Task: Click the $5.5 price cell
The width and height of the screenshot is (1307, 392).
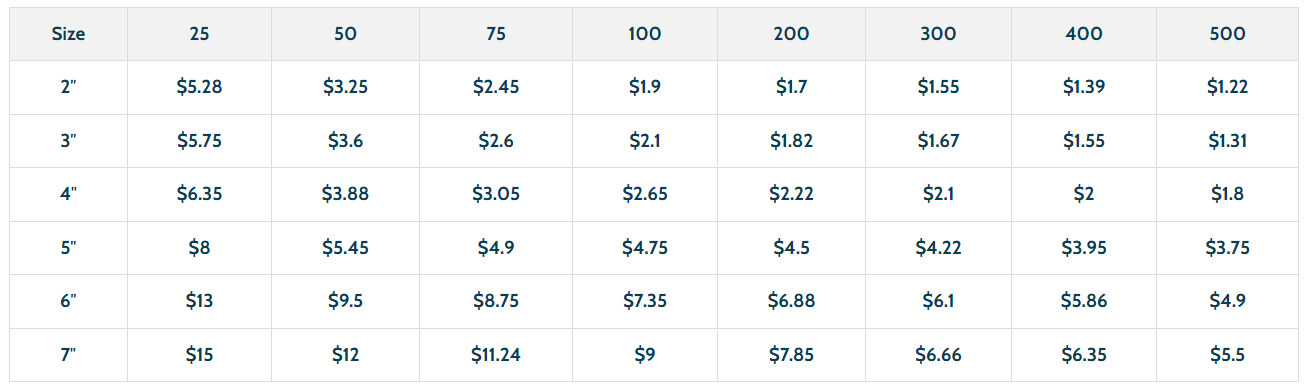Action: click(x=1227, y=355)
